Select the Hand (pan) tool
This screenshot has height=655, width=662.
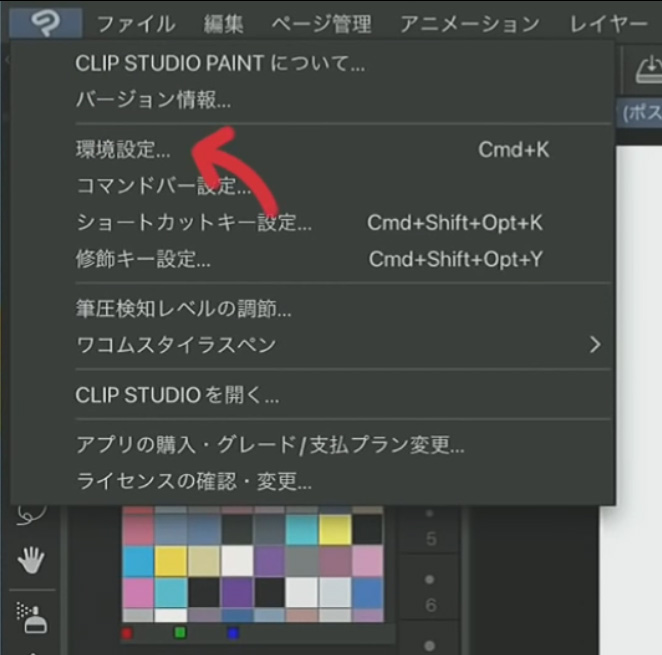tap(32, 560)
